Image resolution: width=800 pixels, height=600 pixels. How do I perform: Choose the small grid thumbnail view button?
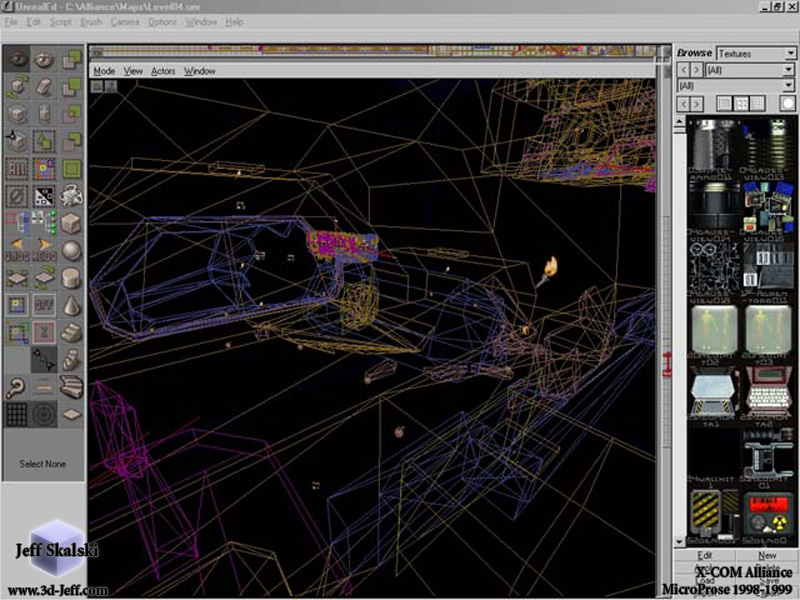pyautogui.click(x=758, y=104)
